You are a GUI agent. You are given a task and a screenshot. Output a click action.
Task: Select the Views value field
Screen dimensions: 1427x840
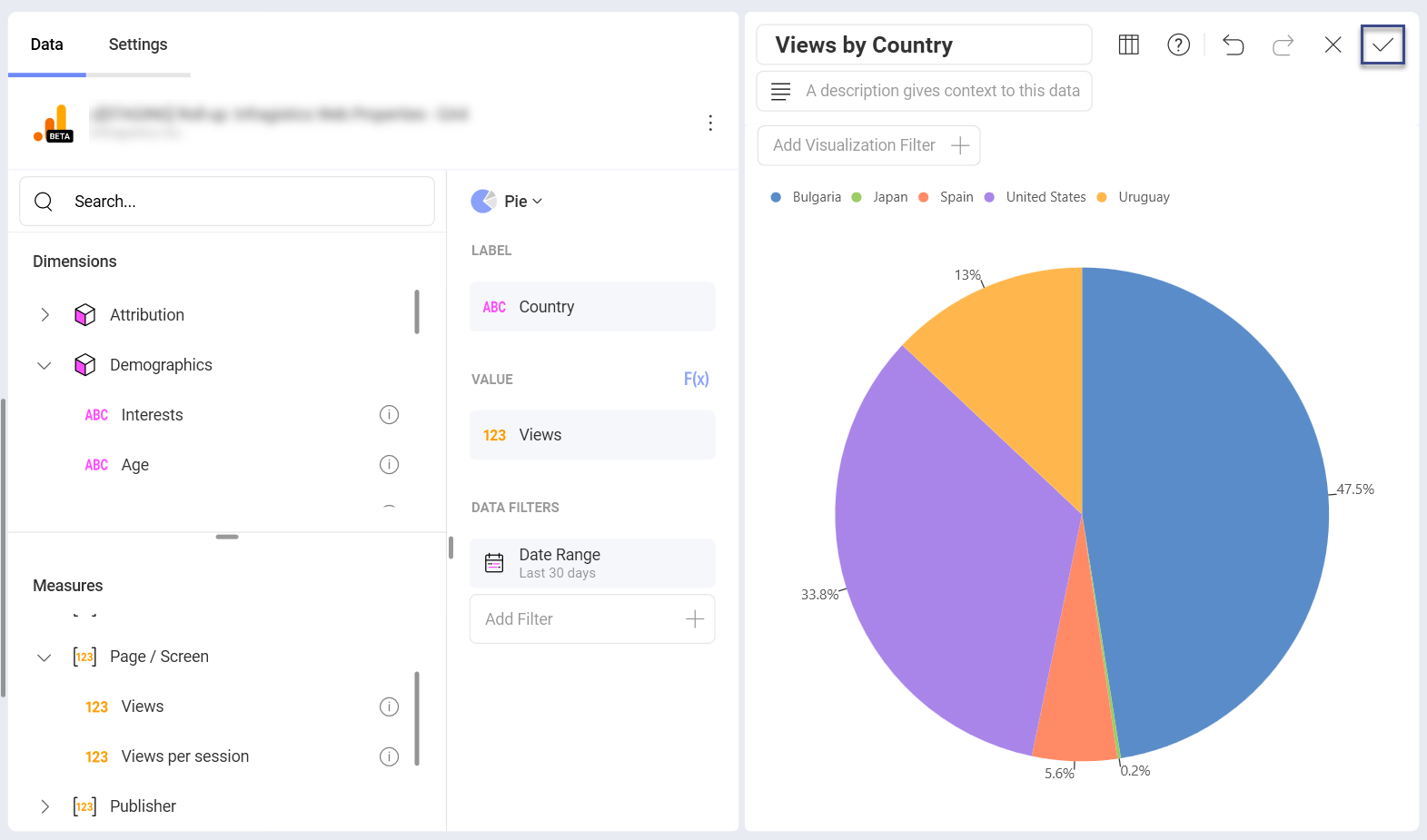pyautogui.click(x=592, y=435)
